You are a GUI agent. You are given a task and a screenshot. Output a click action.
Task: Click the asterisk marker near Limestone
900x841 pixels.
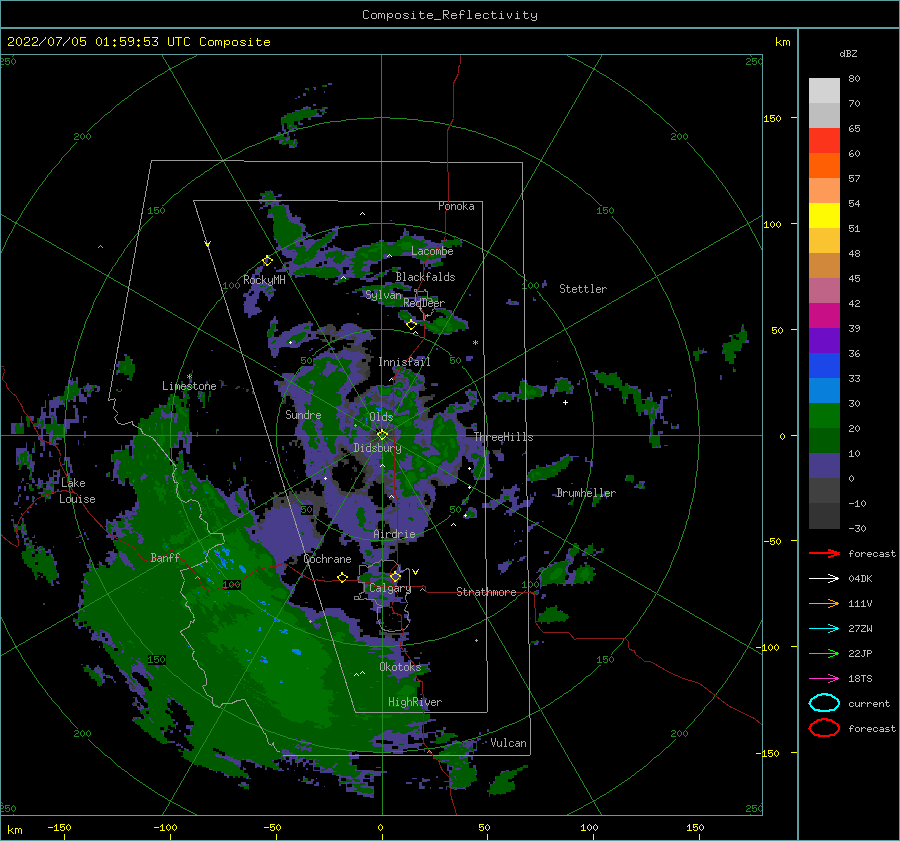point(189,377)
